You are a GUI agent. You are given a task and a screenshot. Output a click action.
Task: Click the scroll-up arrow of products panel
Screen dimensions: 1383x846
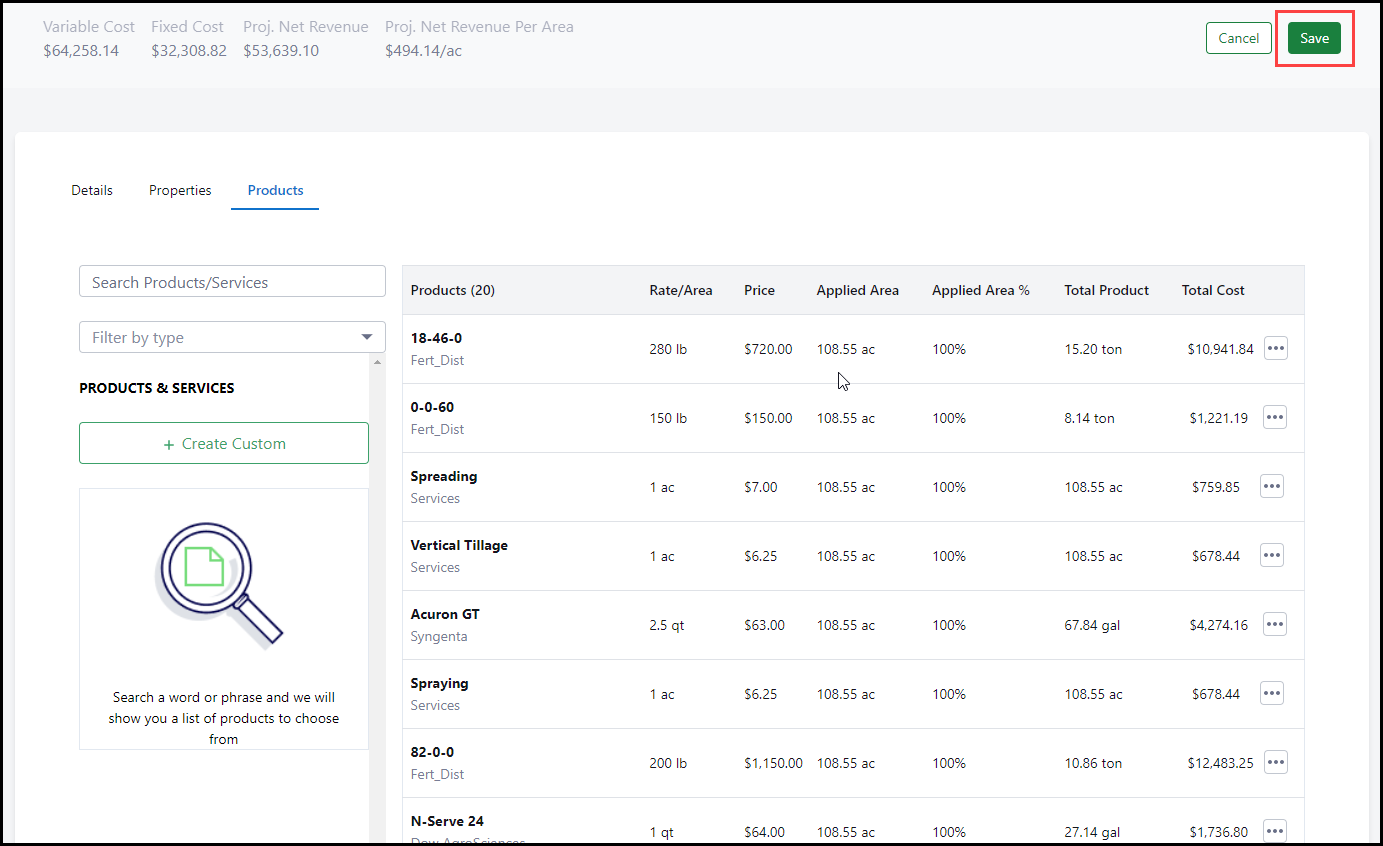coord(377,363)
